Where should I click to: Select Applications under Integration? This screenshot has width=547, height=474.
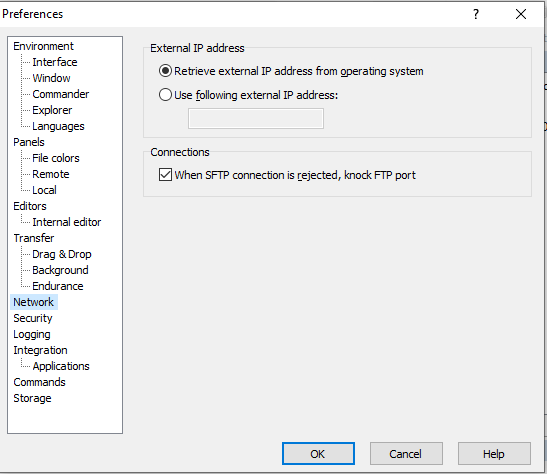point(61,366)
